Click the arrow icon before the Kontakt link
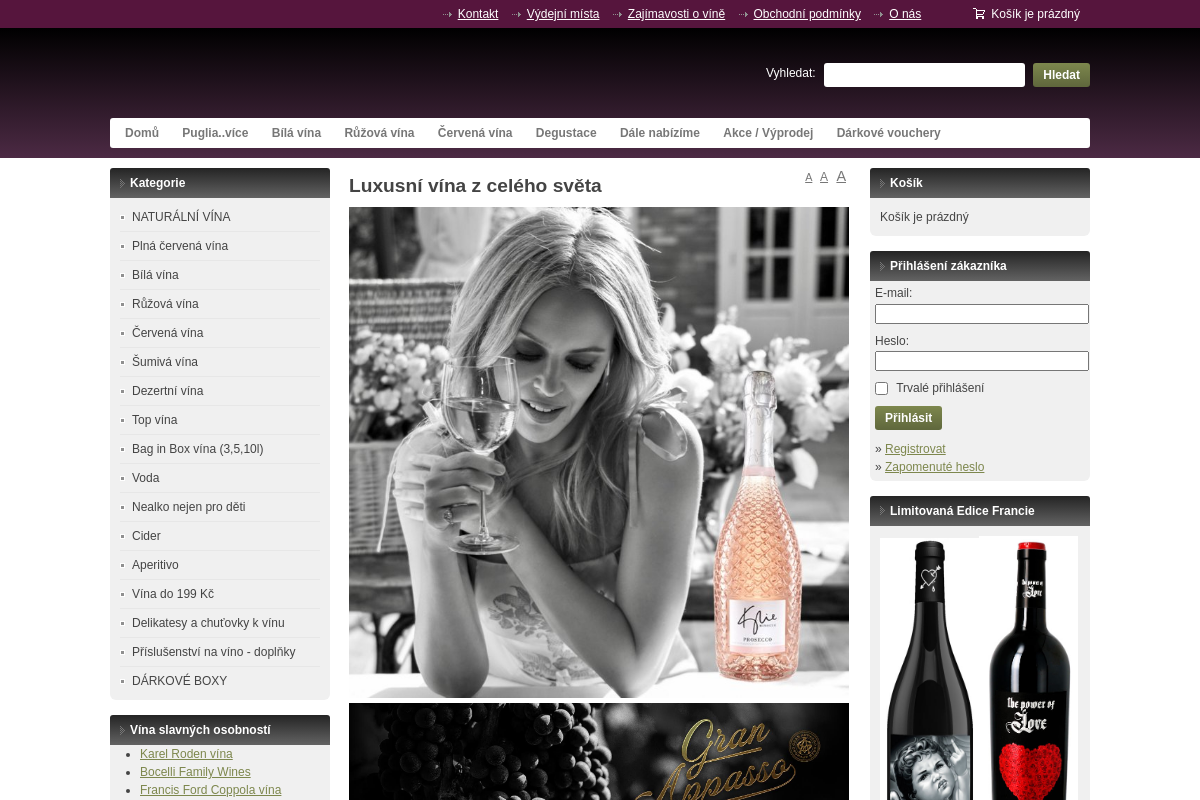The width and height of the screenshot is (1200, 800). pyautogui.click(x=446, y=14)
